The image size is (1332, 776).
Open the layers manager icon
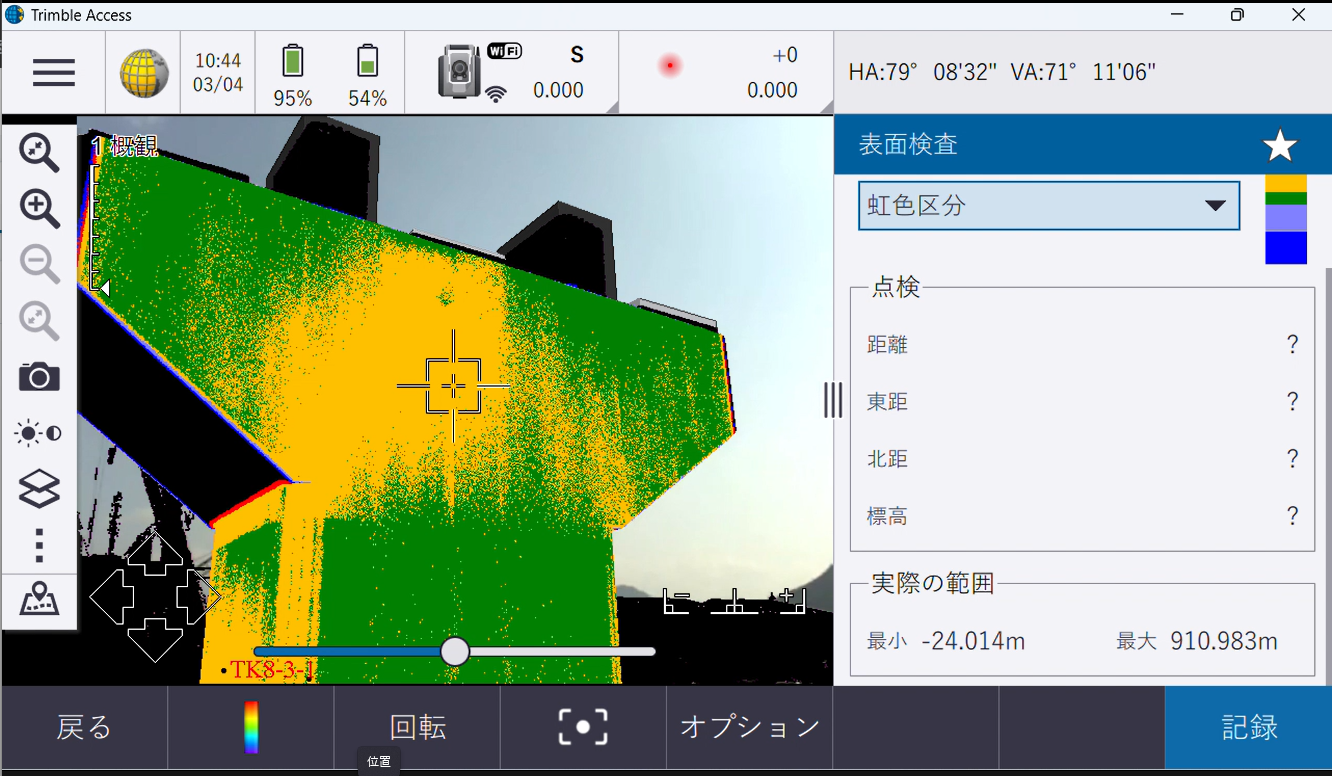coord(39,489)
